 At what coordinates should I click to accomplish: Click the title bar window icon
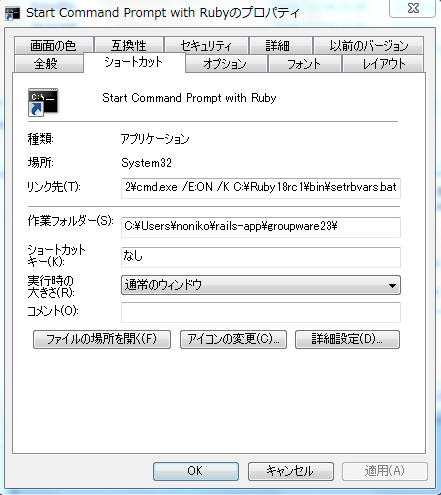13,13
